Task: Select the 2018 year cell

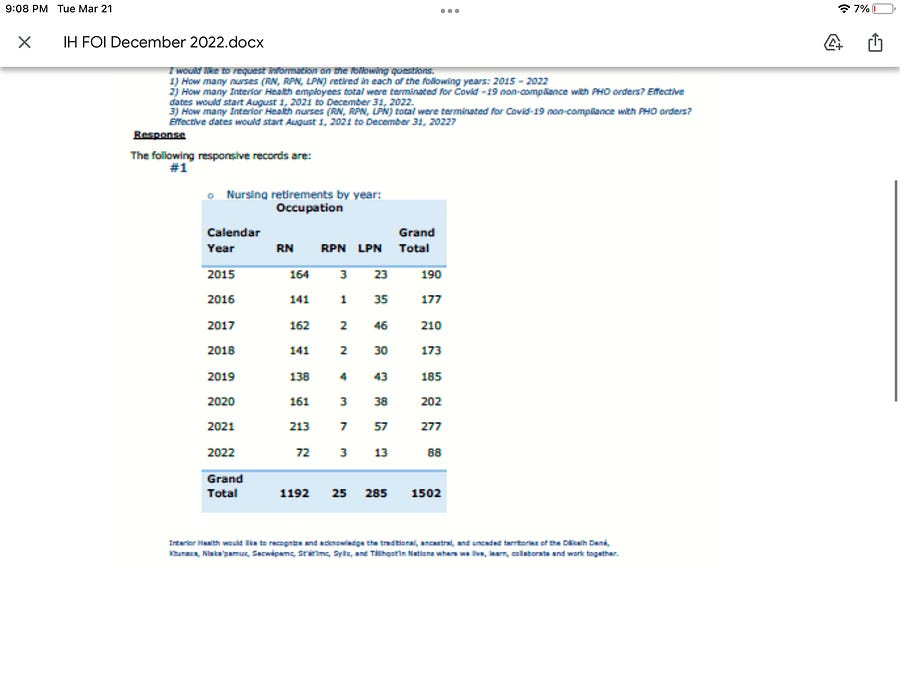Action: 221,350
